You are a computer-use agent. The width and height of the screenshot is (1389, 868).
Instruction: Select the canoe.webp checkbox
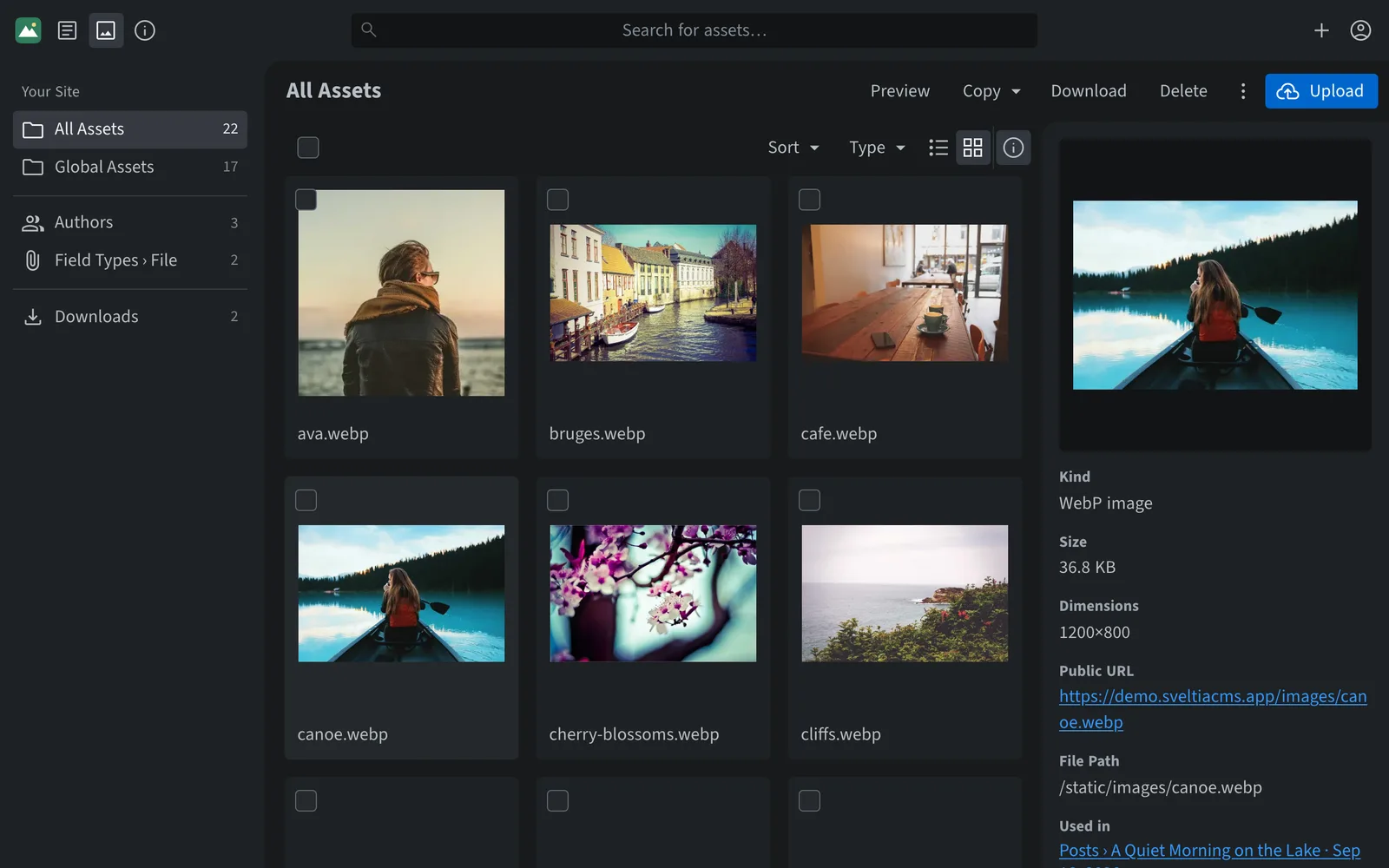click(306, 500)
